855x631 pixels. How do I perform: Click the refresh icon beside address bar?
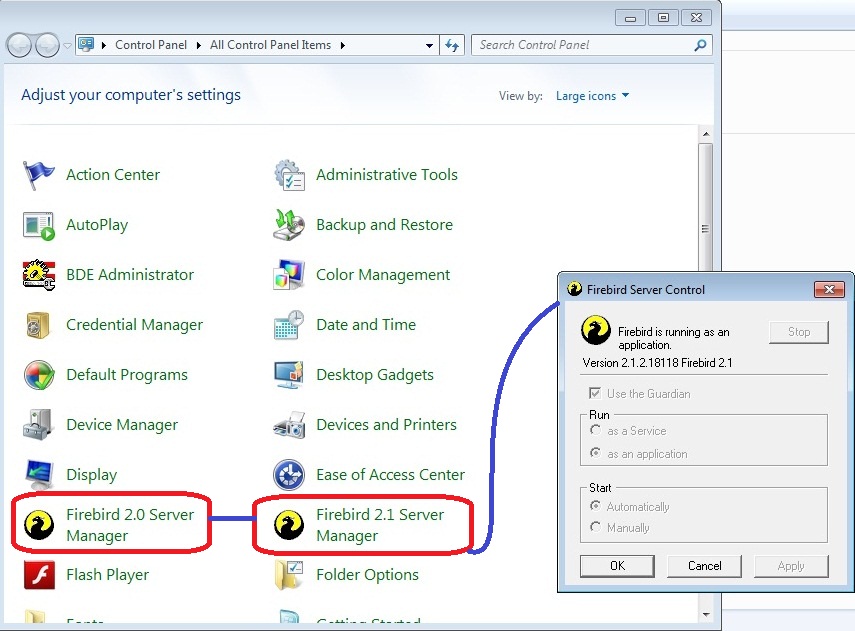point(452,45)
